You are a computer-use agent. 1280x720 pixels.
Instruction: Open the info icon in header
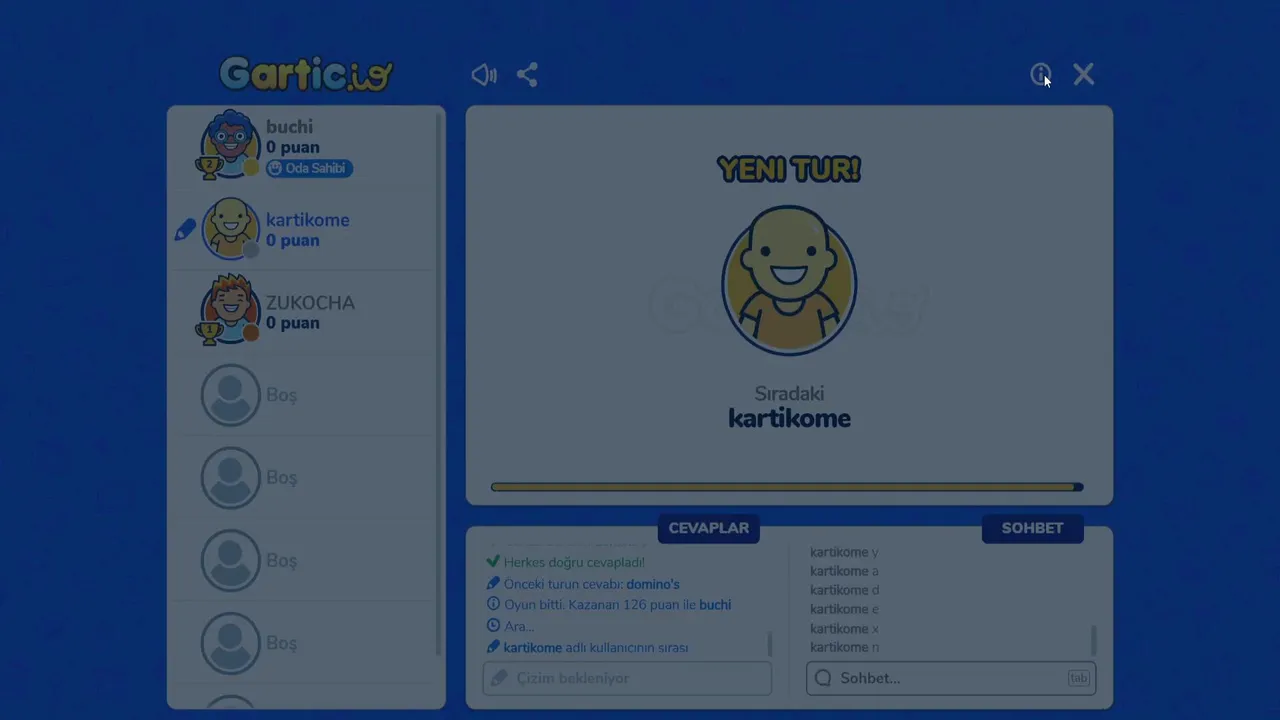tap(1041, 75)
